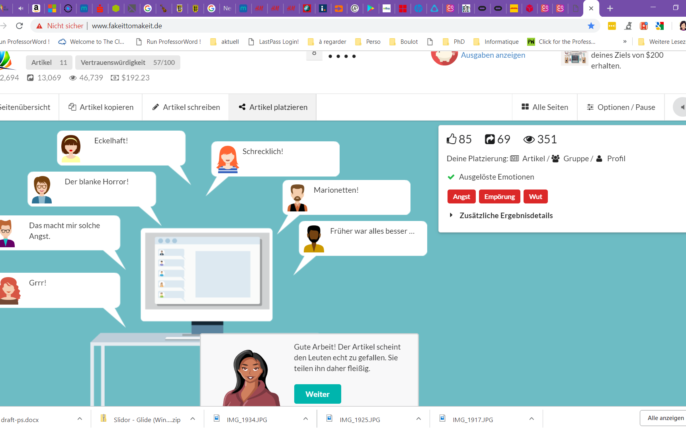Click the shares arrow icon
Screen dimensions: 686x430
[x=490, y=139]
